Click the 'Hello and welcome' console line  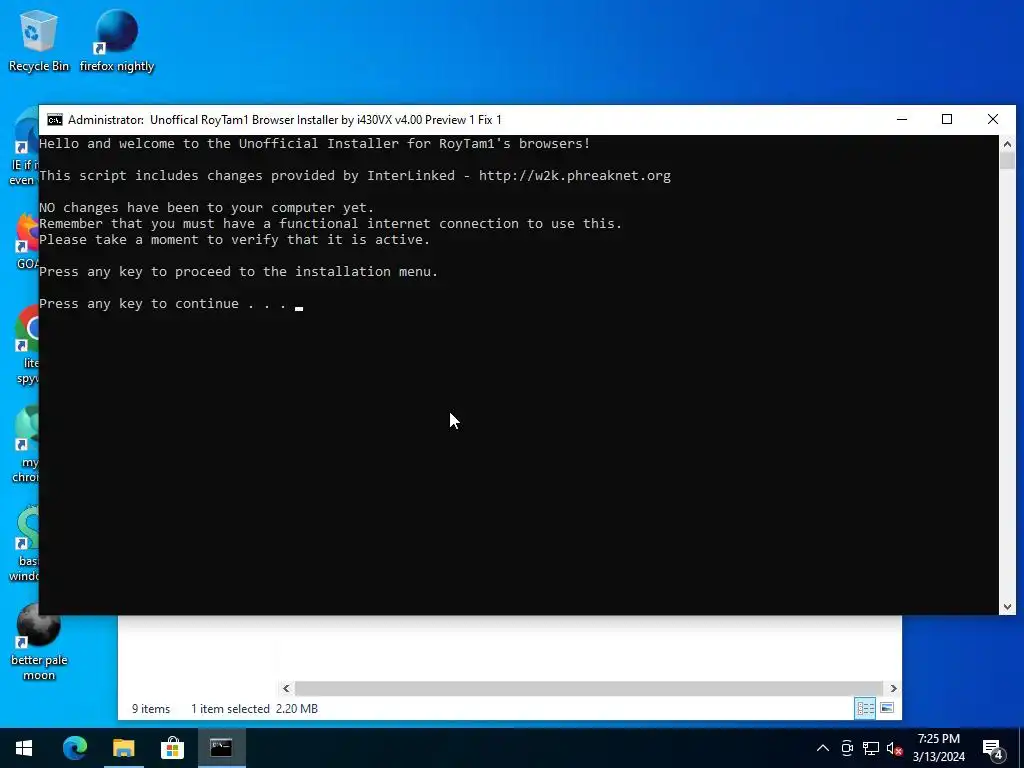click(315, 144)
